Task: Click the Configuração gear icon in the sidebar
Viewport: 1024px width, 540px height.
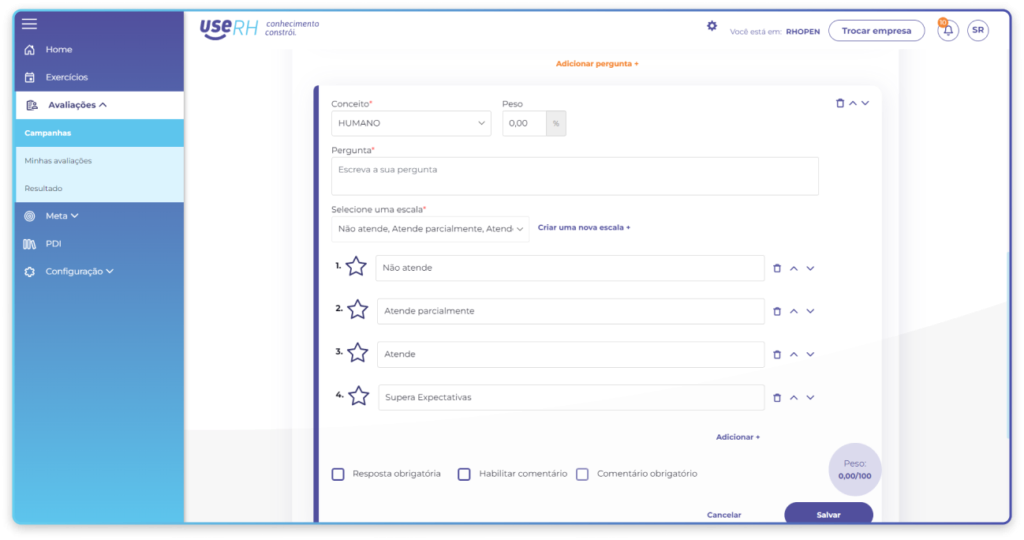Action: [x=29, y=272]
